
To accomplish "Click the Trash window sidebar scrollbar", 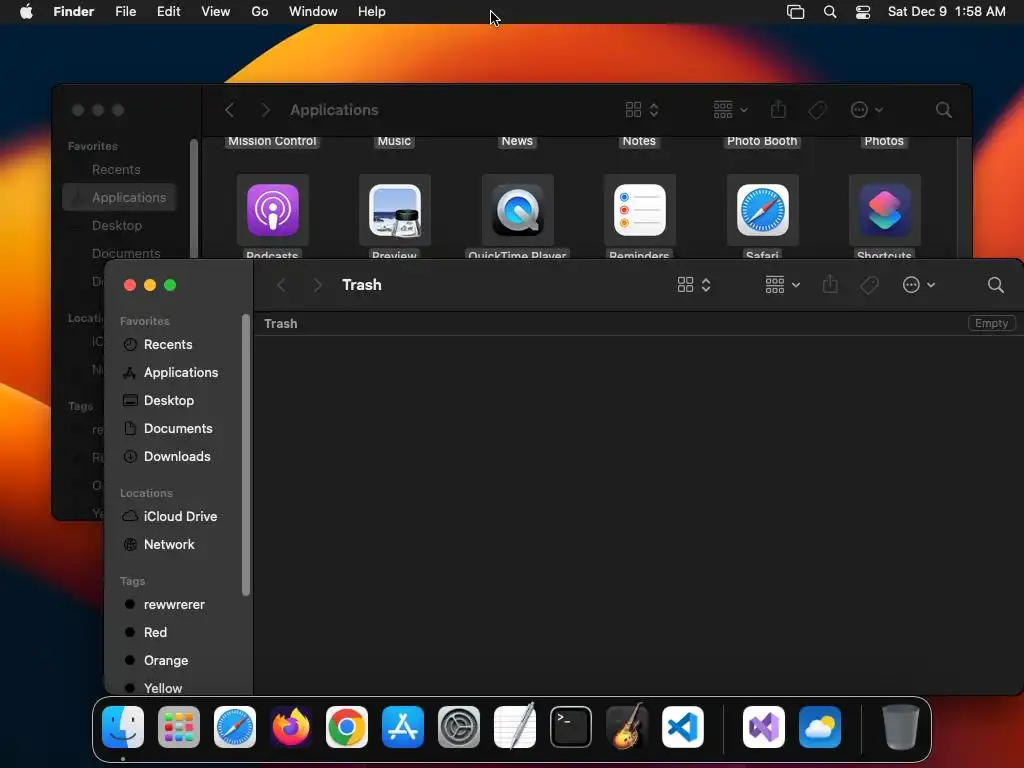I will [x=246, y=455].
